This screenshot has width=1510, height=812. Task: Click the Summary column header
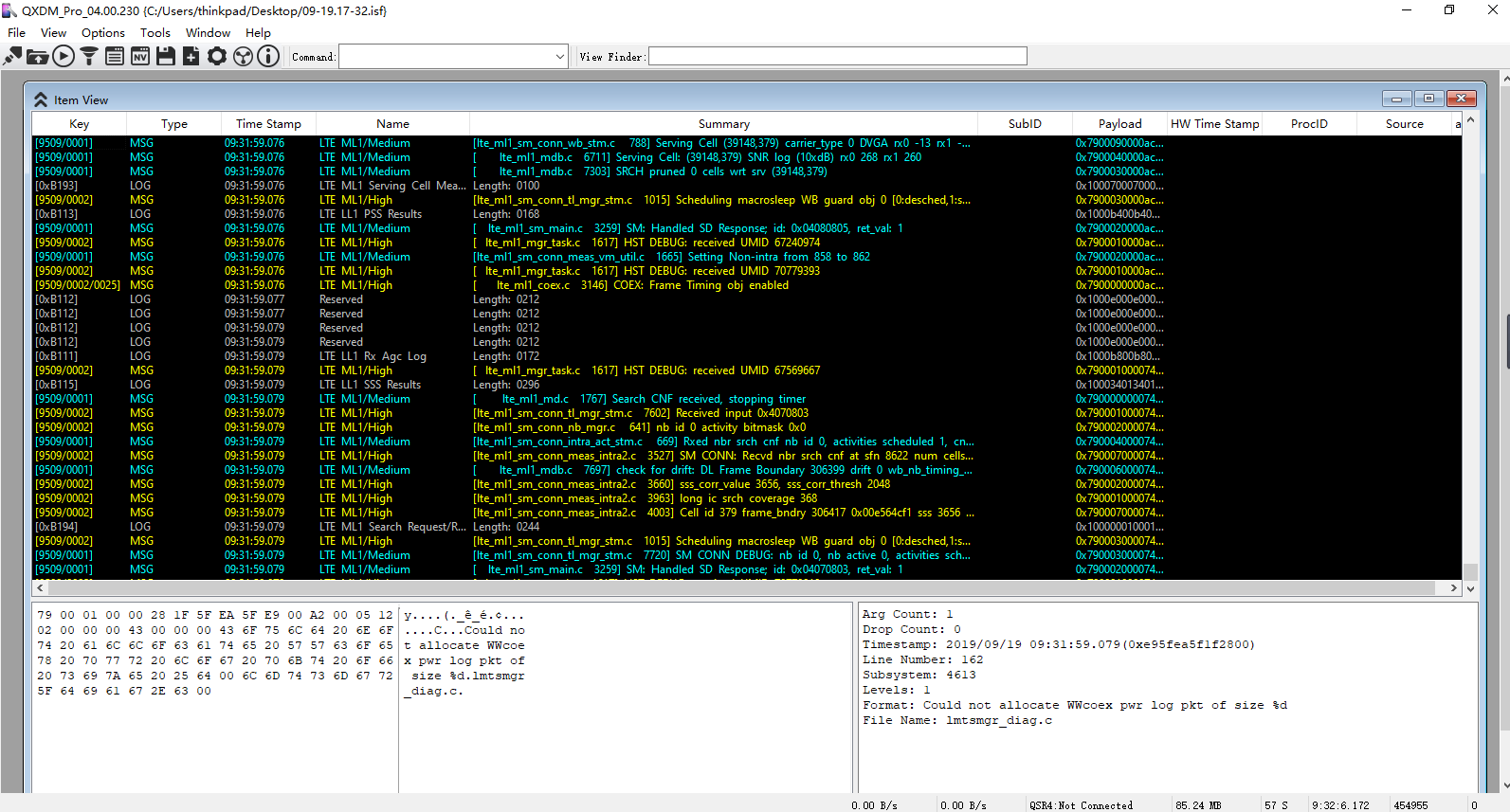[x=724, y=124]
